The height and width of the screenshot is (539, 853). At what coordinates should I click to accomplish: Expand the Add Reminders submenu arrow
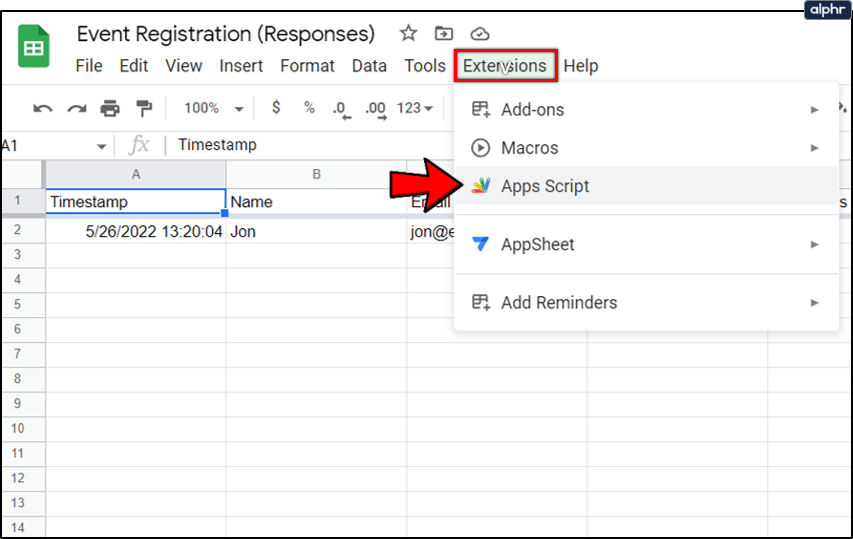tap(814, 302)
